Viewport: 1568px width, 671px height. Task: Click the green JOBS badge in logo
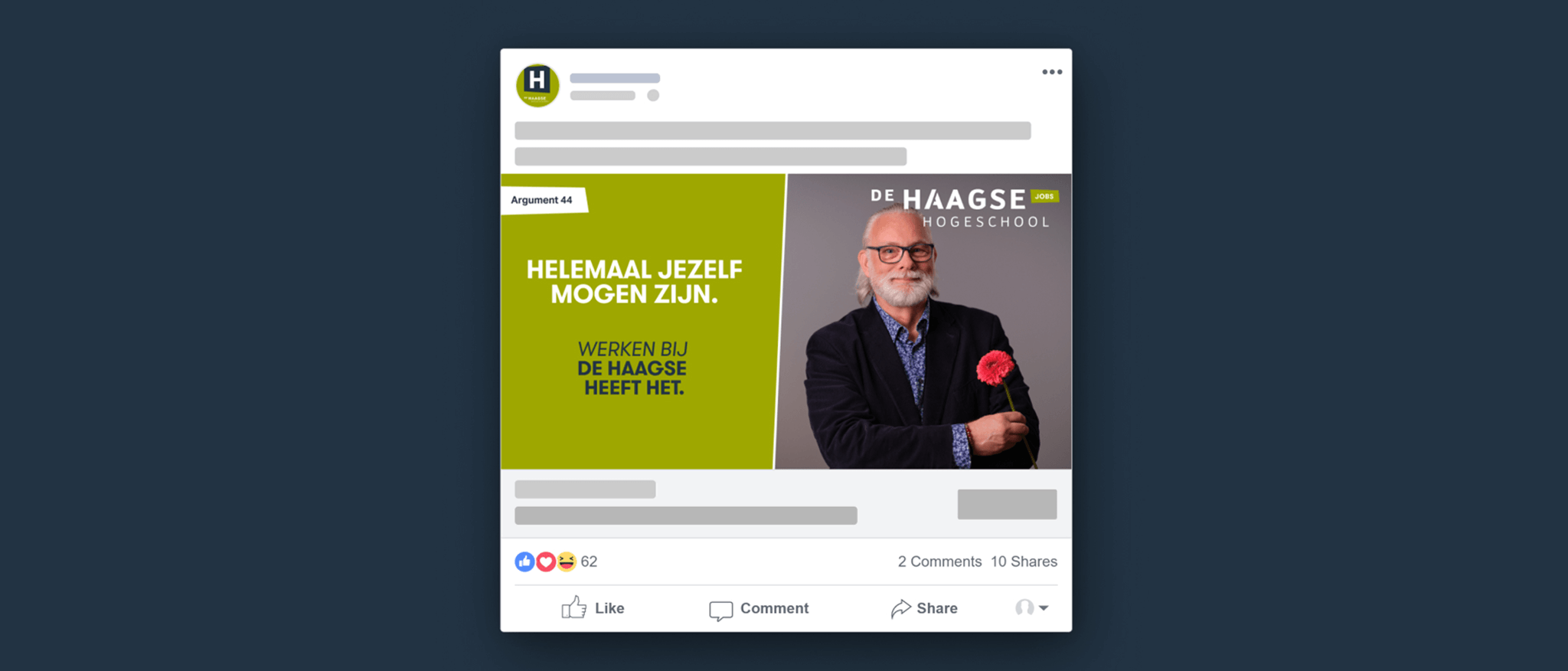[1044, 197]
